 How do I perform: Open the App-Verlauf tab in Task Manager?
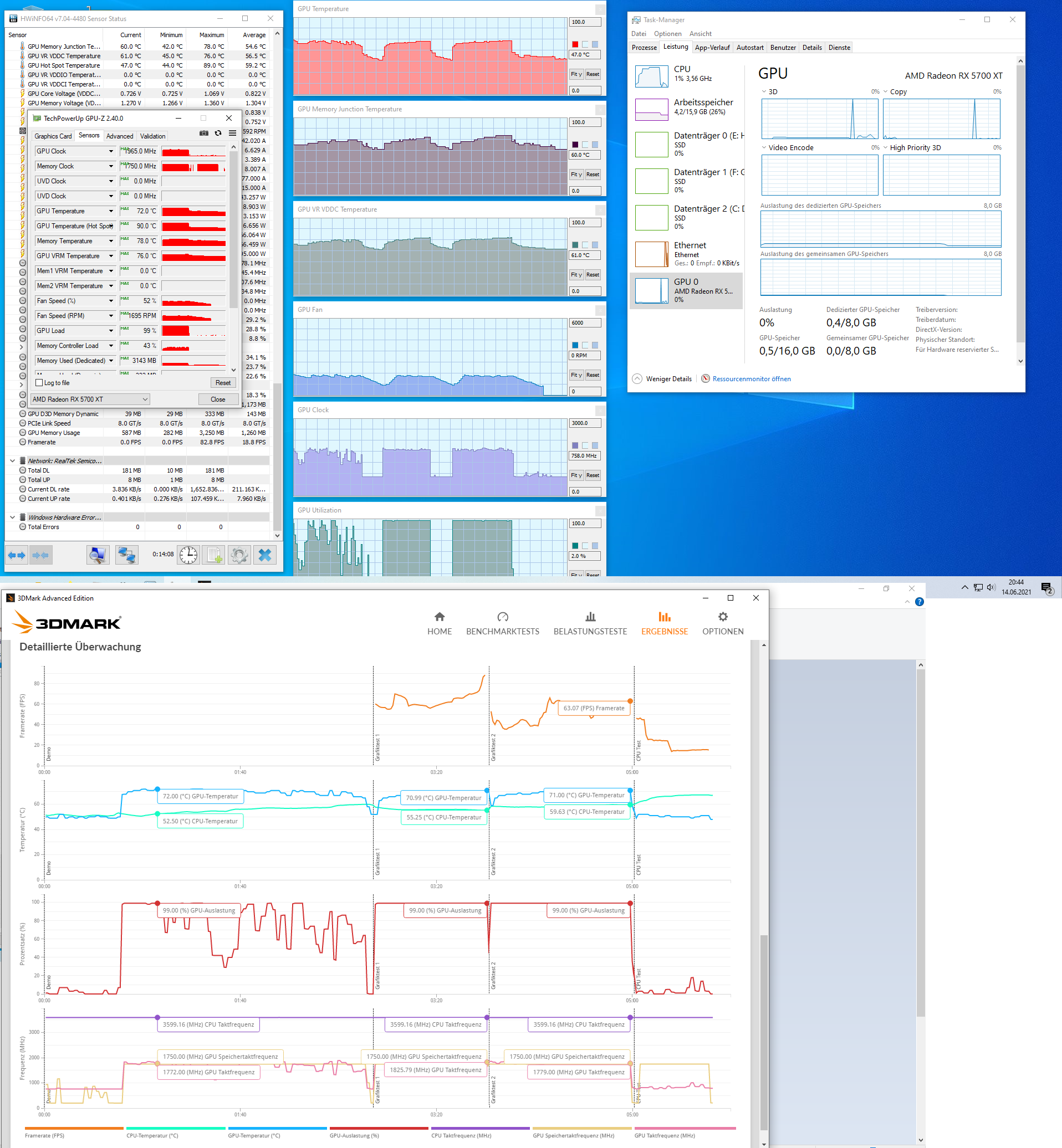(712, 48)
